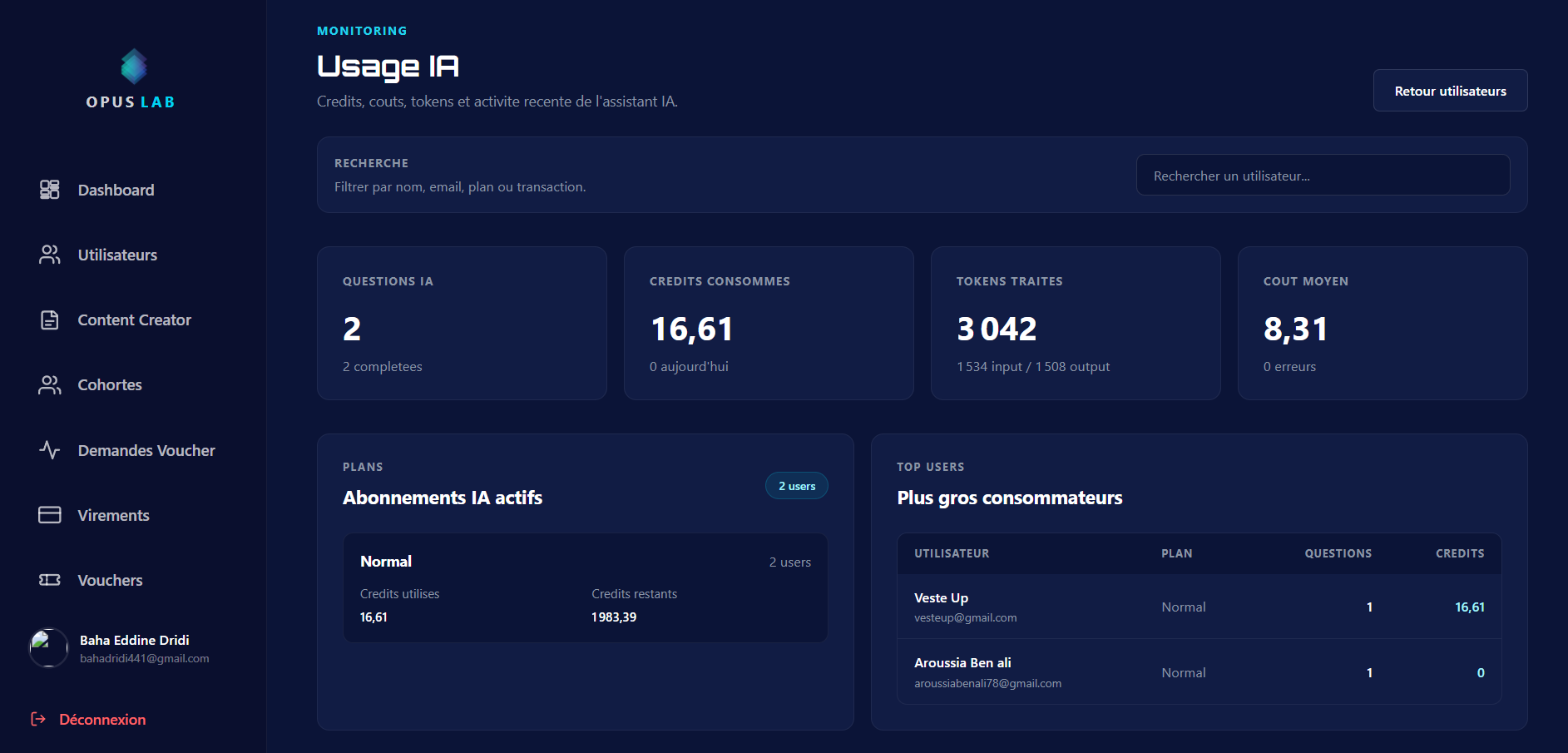Click the UTILISATEUR column header
This screenshot has width=1568, height=753.
coord(952,553)
